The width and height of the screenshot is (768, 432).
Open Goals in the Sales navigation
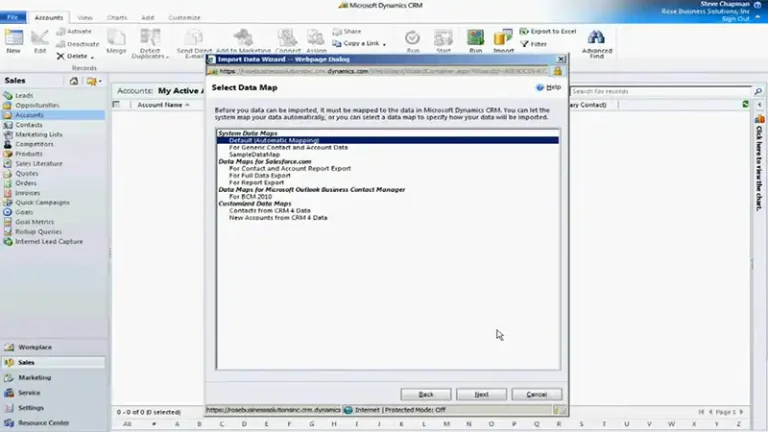coord(24,212)
